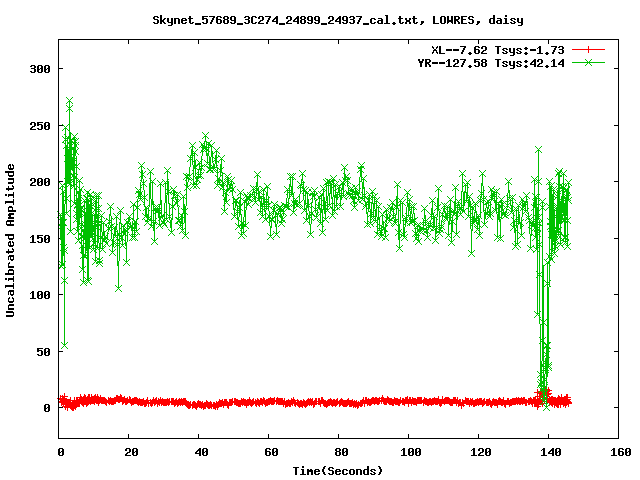This screenshot has width=640, height=480.
Task: Click the green trace's highest peak near start
Action: (x=69, y=101)
